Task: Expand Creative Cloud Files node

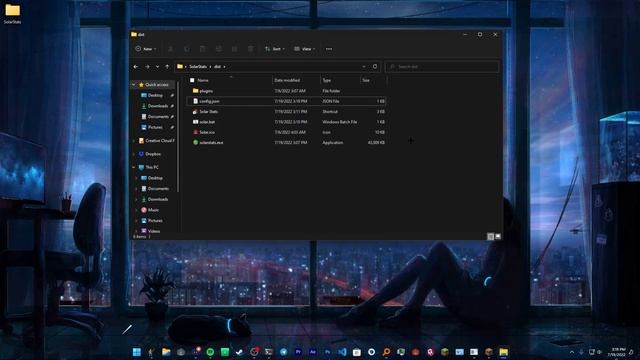Action: coord(134,141)
